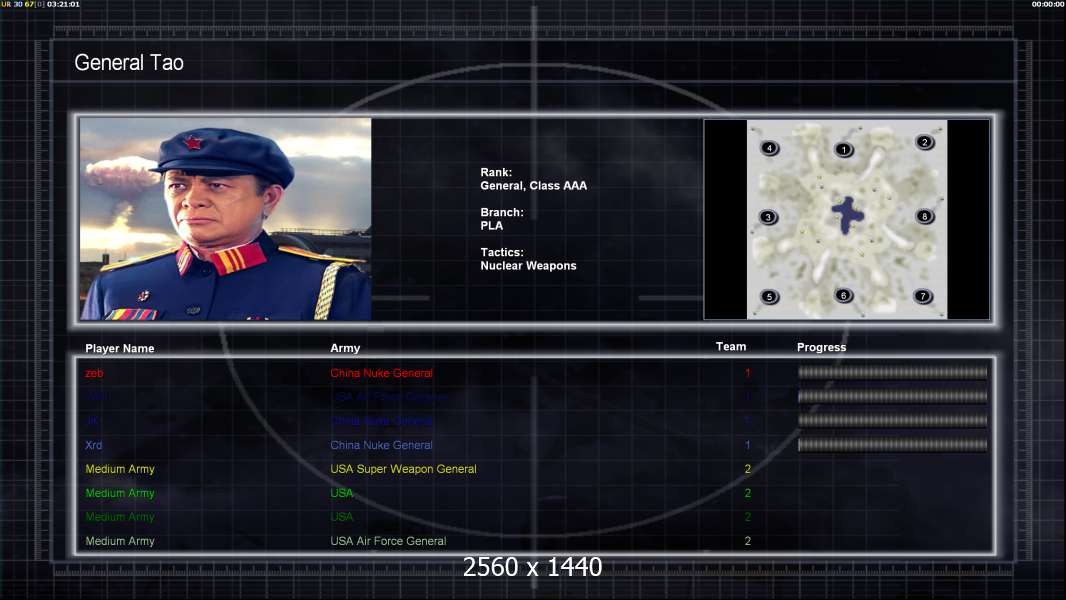
Task: Click the General Tao portrait image
Action: 226,218
